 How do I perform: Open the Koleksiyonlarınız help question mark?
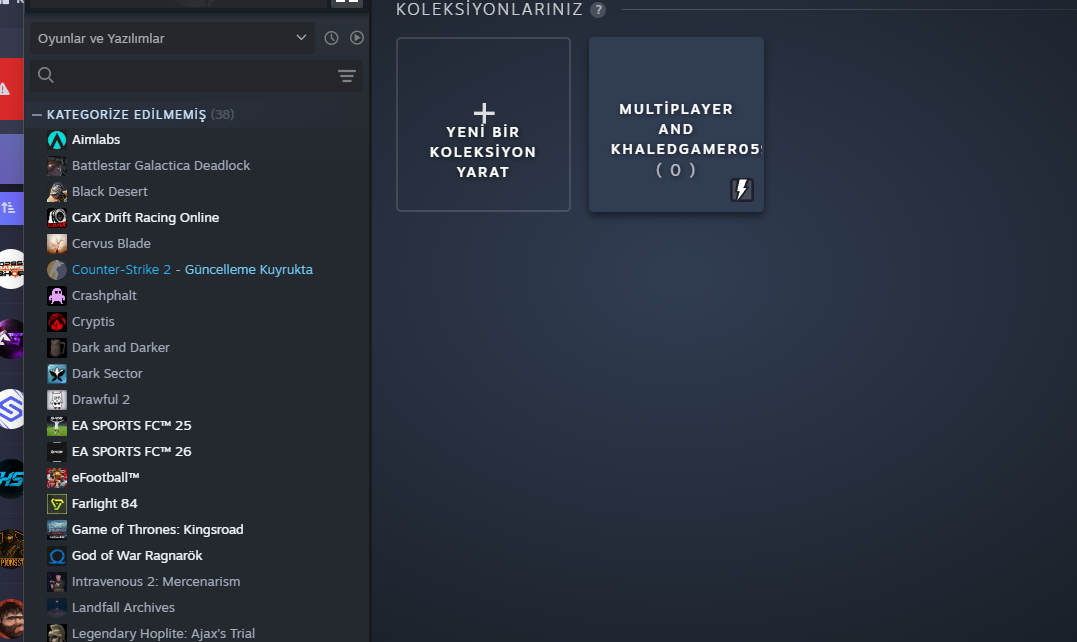click(598, 10)
